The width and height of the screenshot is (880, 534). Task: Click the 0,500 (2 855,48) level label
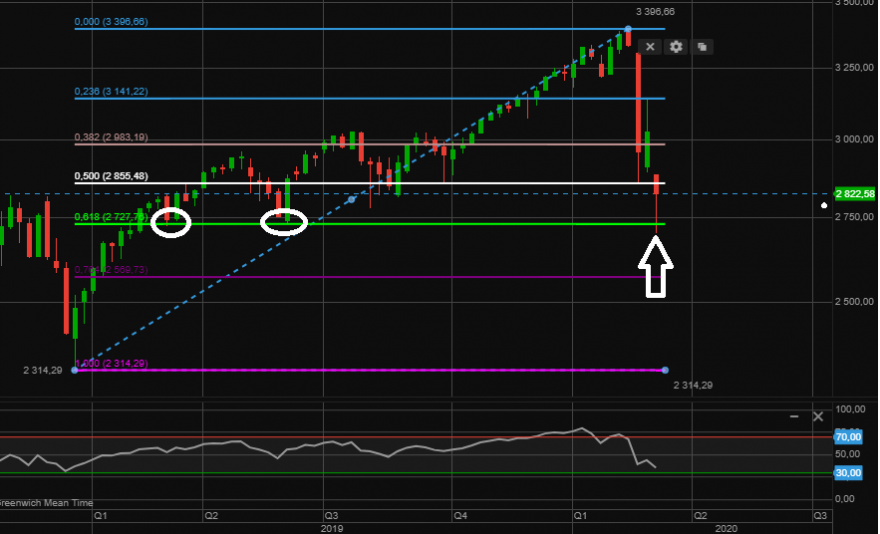pyautogui.click(x=111, y=176)
